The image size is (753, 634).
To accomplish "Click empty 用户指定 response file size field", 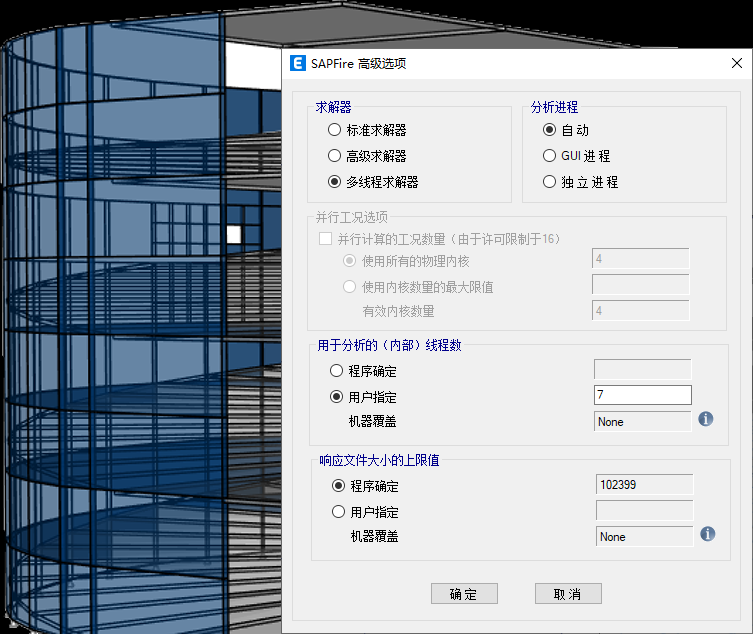I will pyautogui.click(x=644, y=510).
